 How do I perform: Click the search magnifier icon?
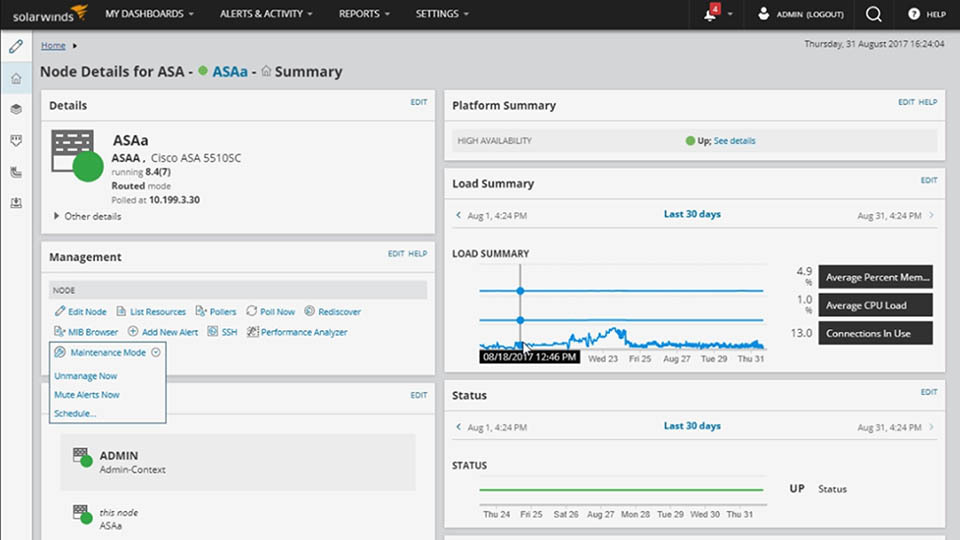coord(874,14)
